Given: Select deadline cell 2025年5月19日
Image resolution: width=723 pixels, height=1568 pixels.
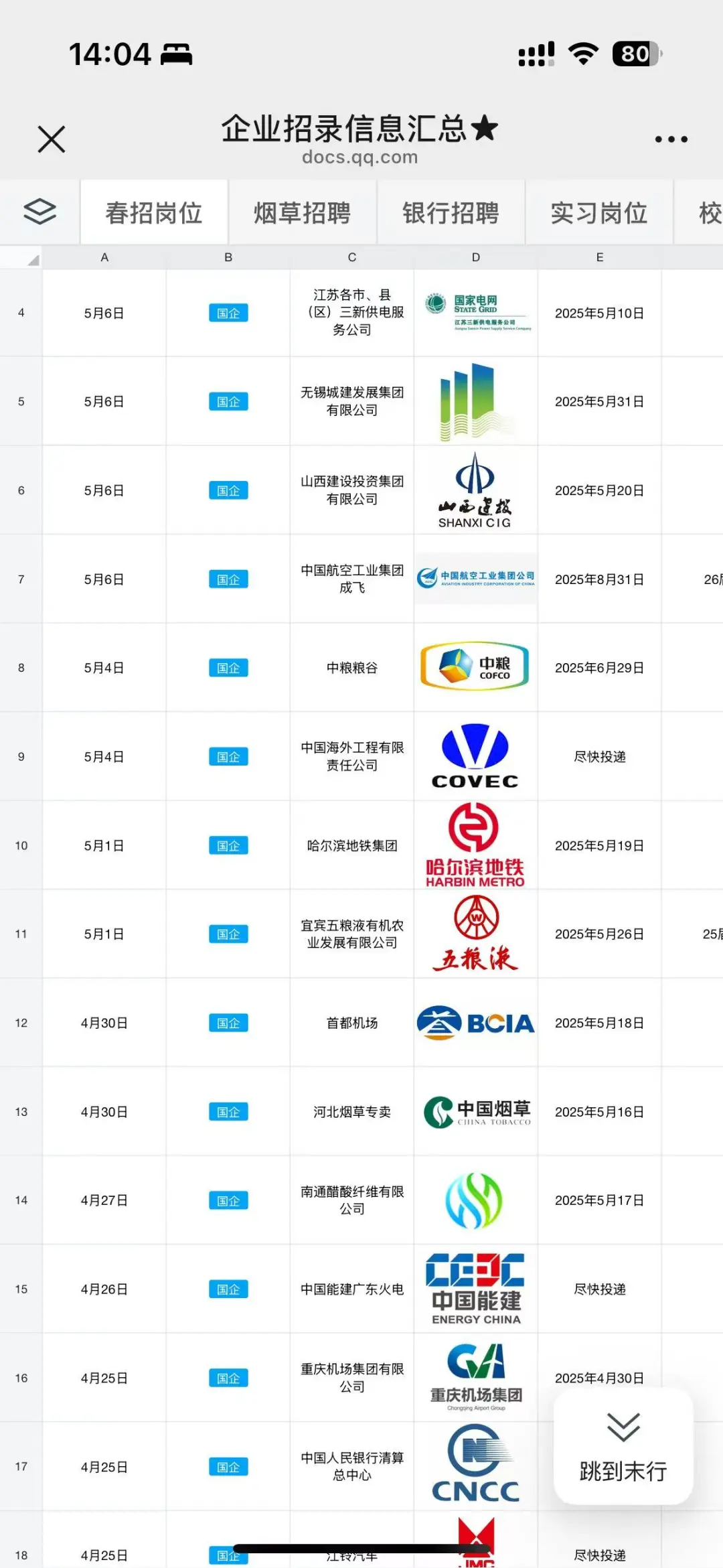Looking at the screenshot, I should [x=600, y=845].
